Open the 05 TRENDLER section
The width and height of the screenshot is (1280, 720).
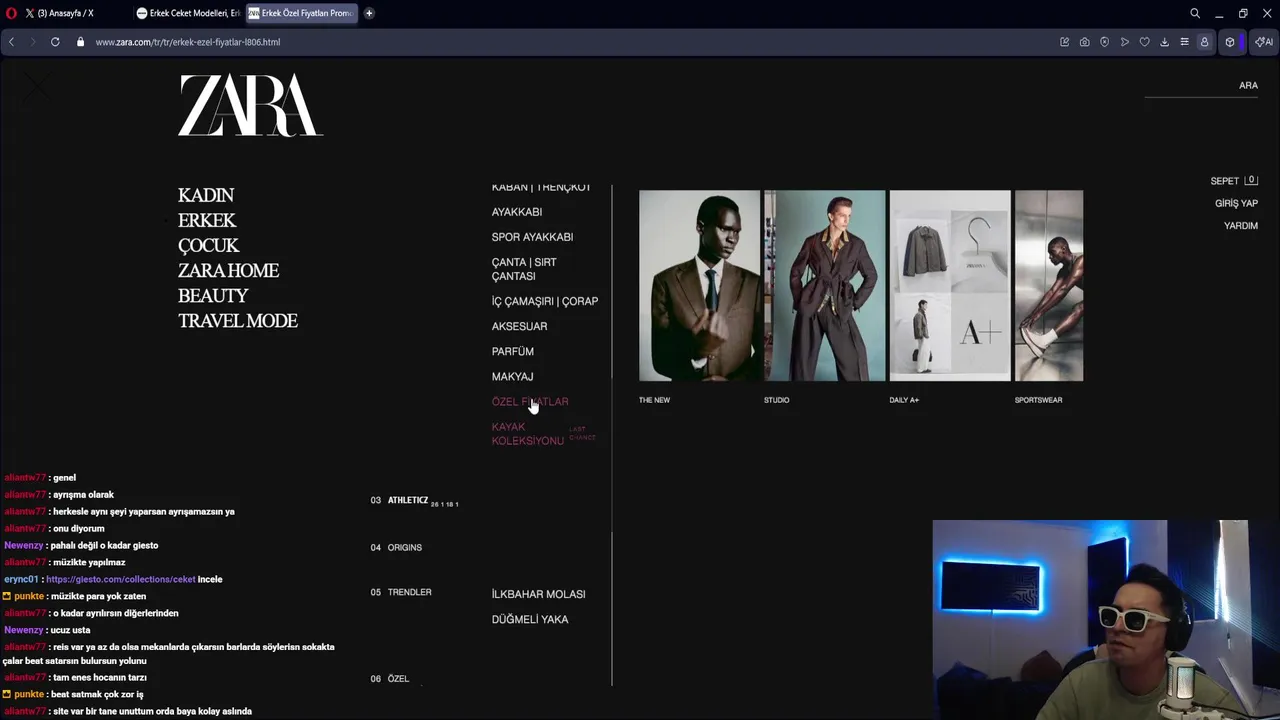[x=401, y=592]
